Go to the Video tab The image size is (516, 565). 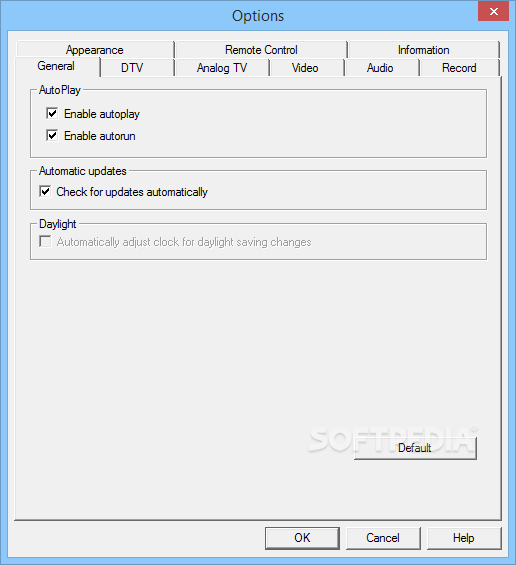tap(306, 68)
